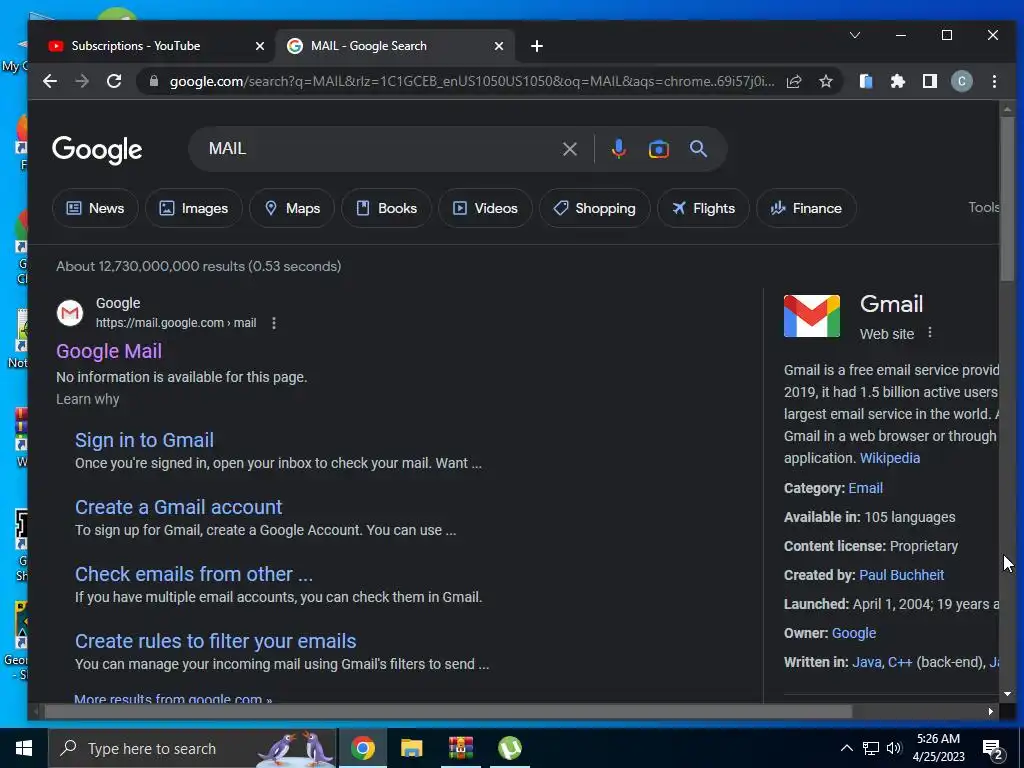
Task: Bookmark this page with the star
Action: 826,81
